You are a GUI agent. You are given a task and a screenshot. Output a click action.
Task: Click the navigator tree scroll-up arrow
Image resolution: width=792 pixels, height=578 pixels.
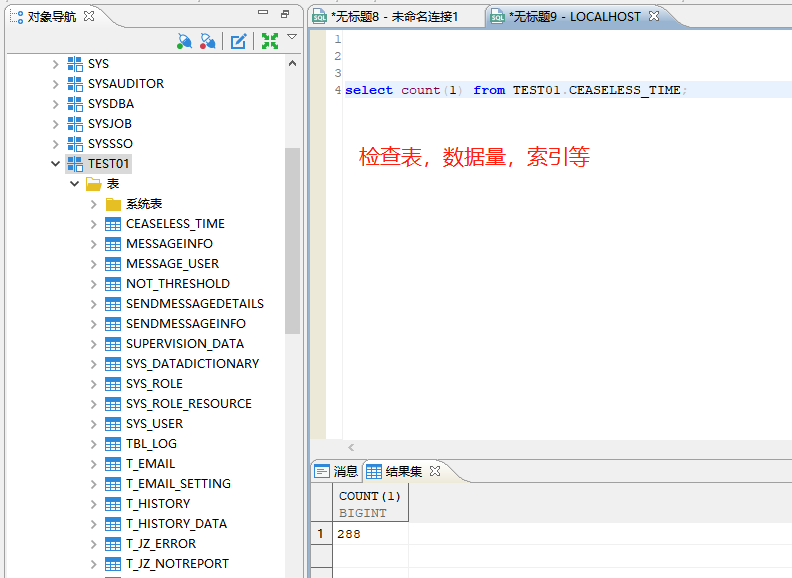click(x=292, y=64)
